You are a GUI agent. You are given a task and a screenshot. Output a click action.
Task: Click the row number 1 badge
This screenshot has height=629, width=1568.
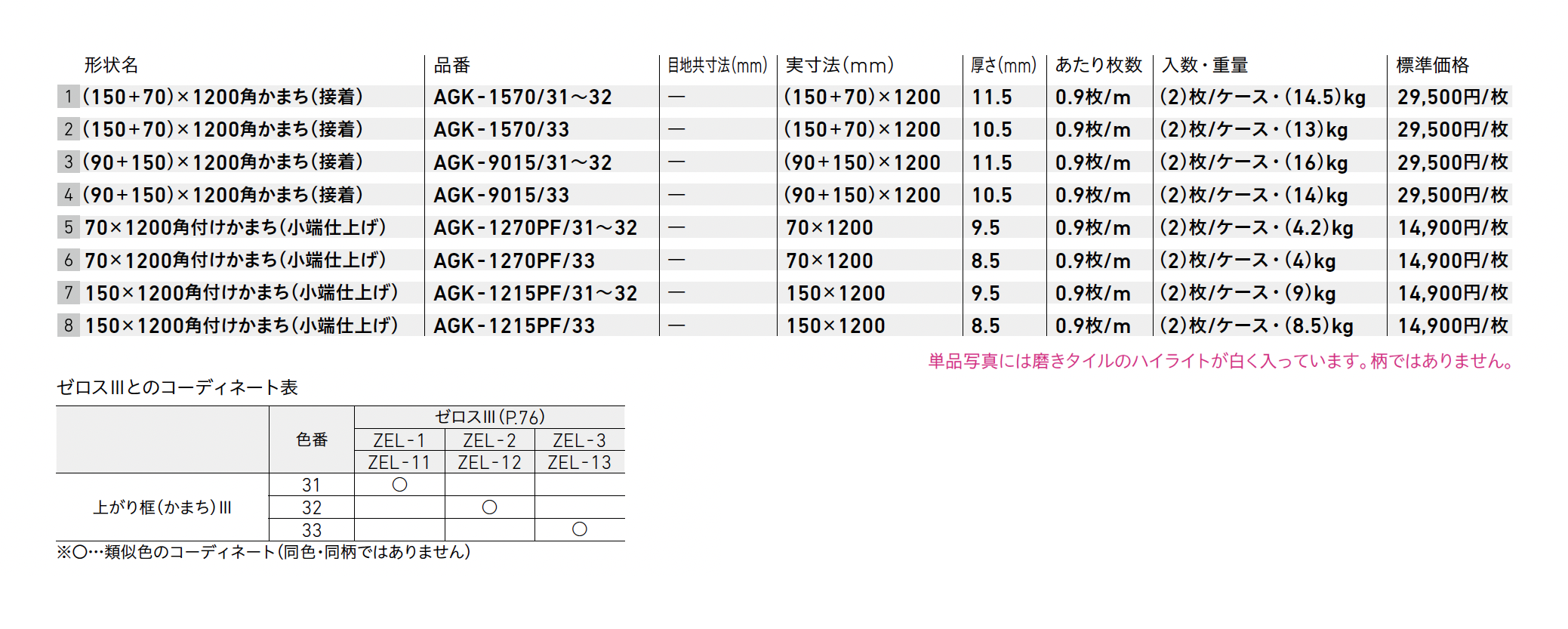pos(68,97)
